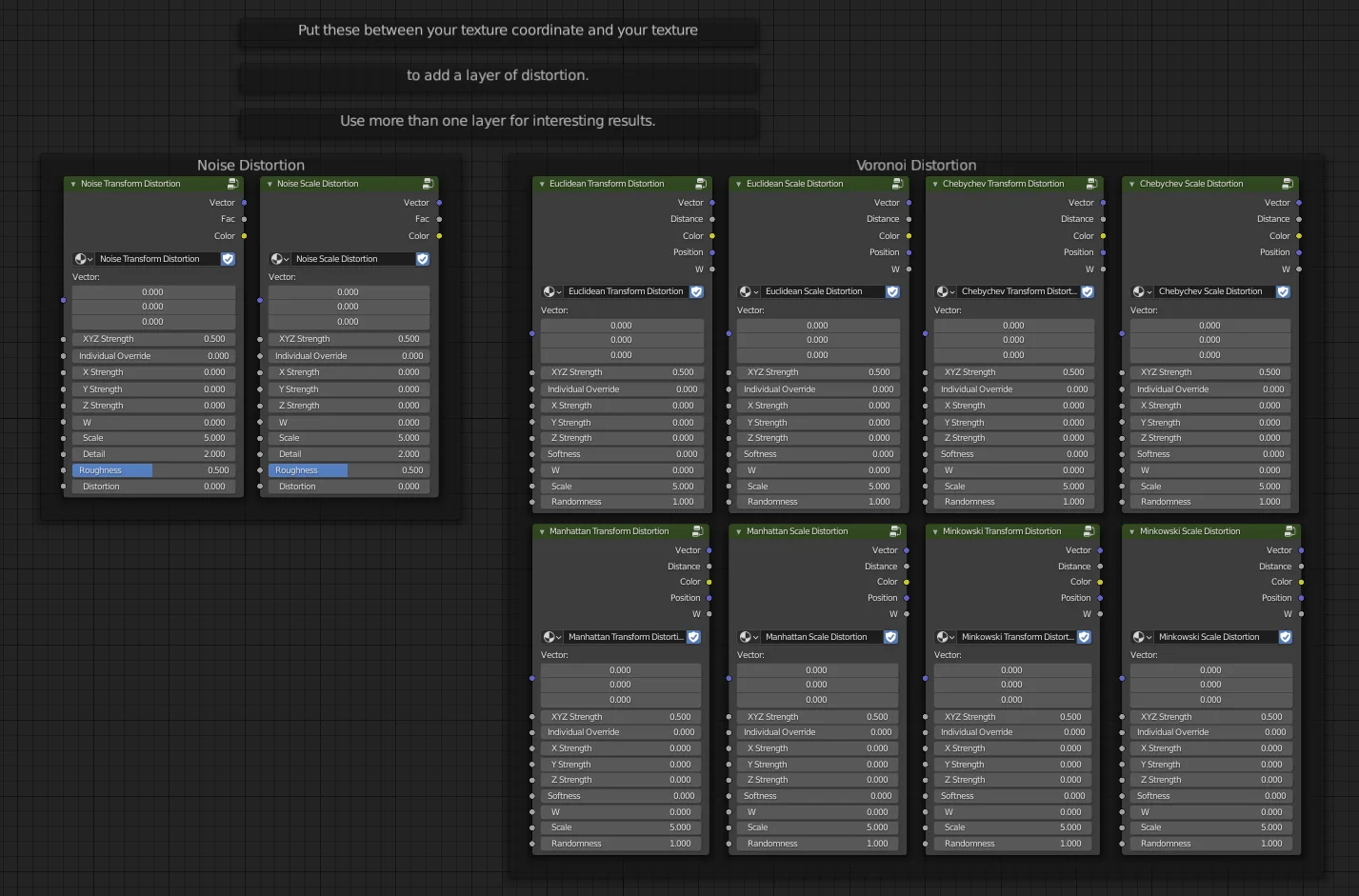1359x896 pixels.
Task: Click the group icon in the Chebychev Scale Distortion header
Action: click(1289, 184)
